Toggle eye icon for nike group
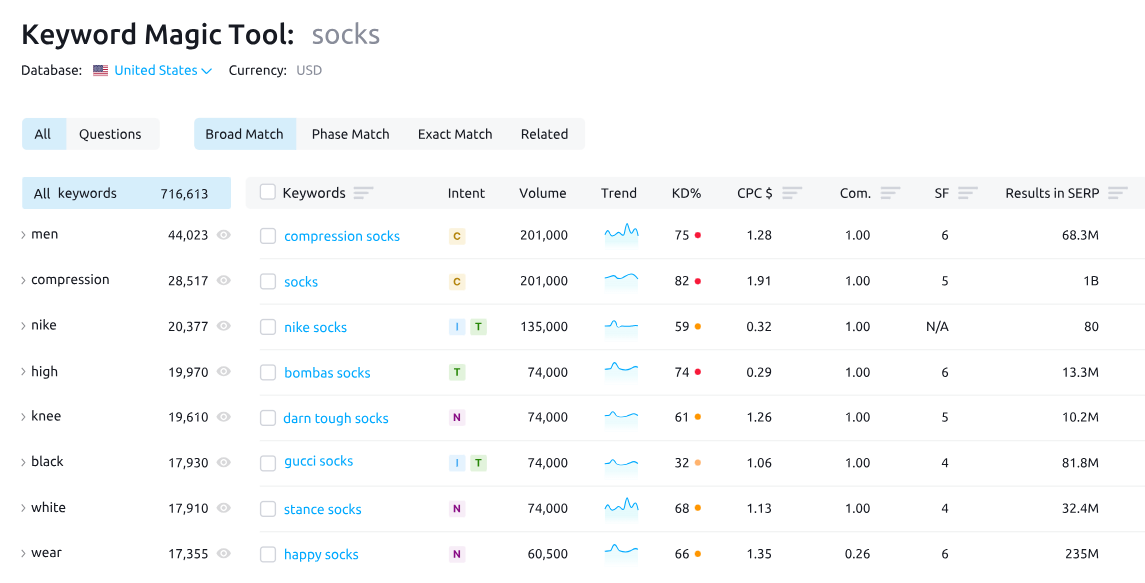Image resolution: width=1145 pixels, height=583 pixels. pyautogui.click(x=224, y=326)
